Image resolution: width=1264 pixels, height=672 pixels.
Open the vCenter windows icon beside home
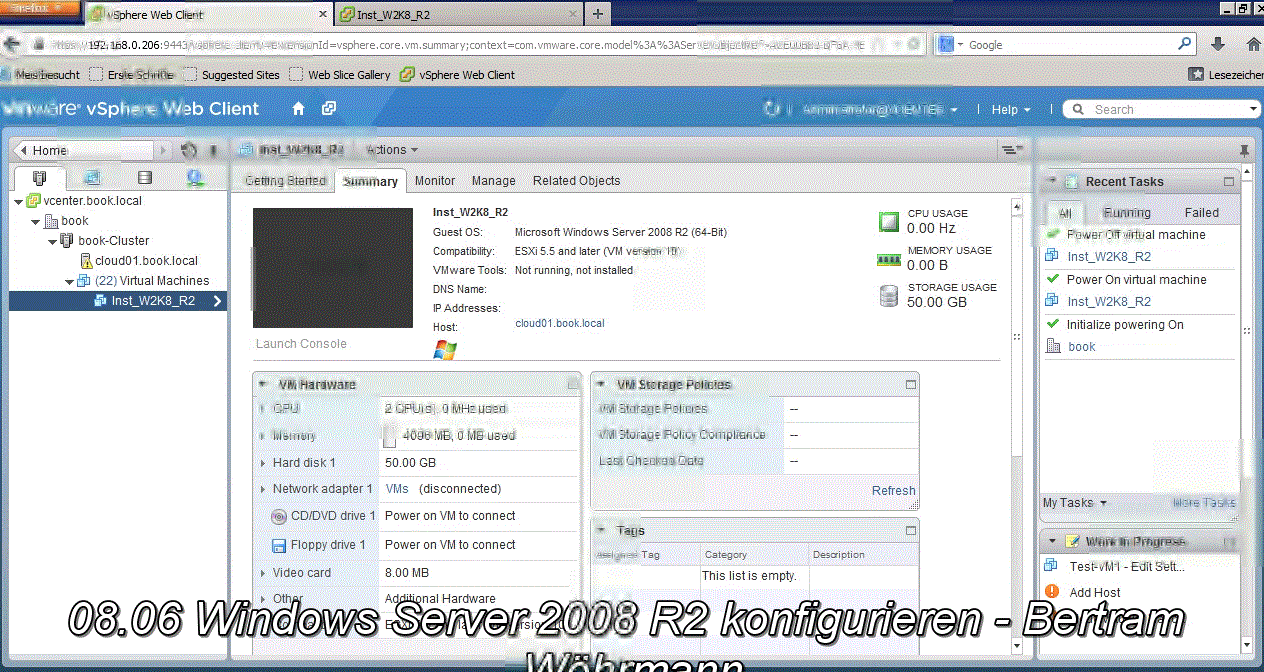click(x=328, y=109)
